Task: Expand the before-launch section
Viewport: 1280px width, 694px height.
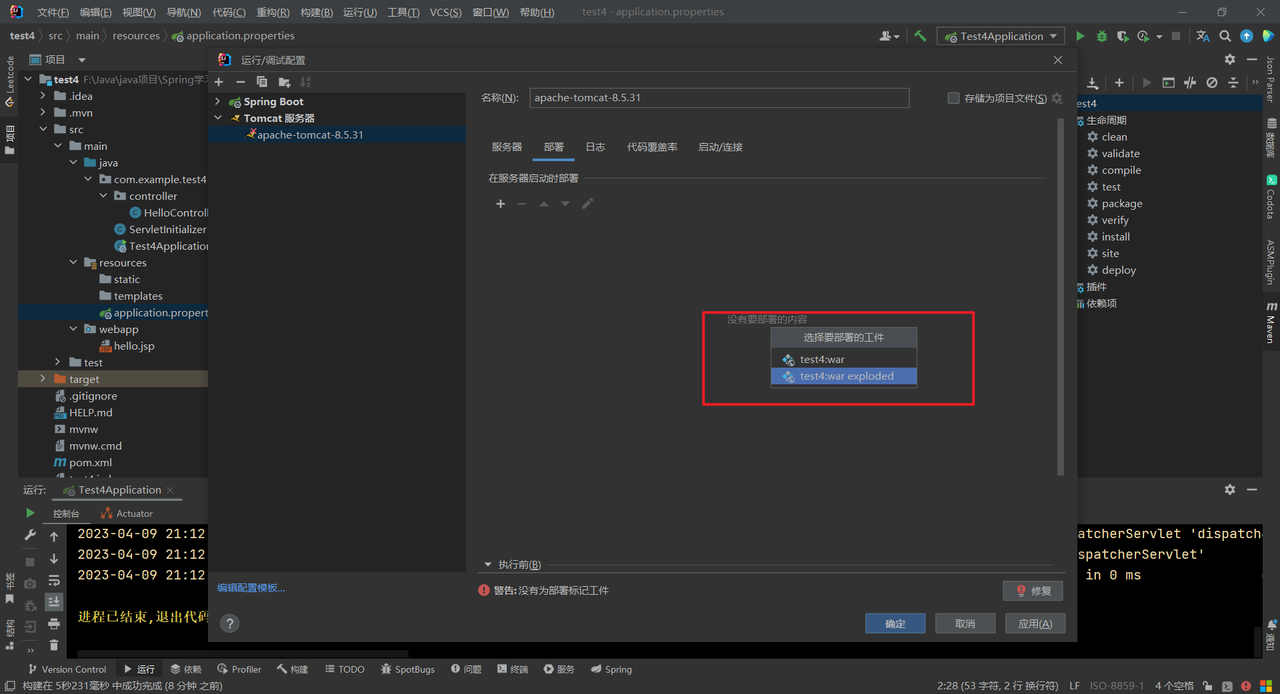Action: 488,565
